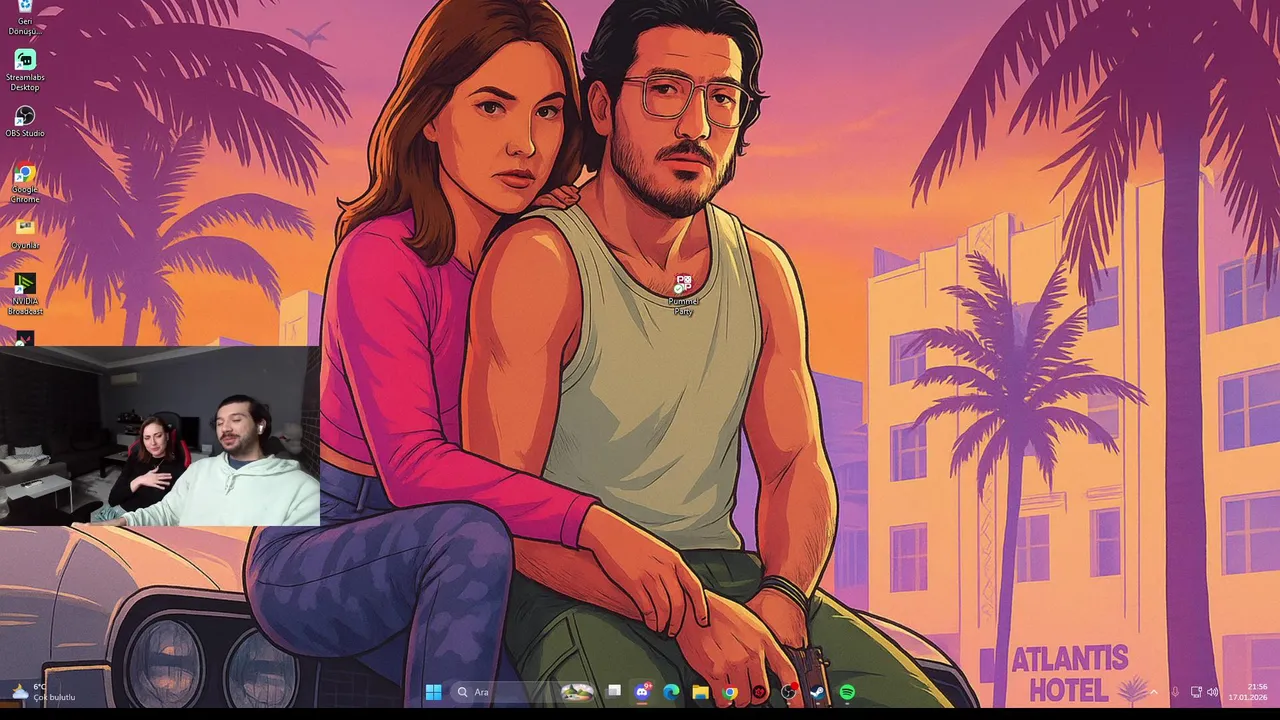Open NVIDIA Broadcast desktop shortcut
This screenshot has width=1280, height=720.
pos(25,294)
